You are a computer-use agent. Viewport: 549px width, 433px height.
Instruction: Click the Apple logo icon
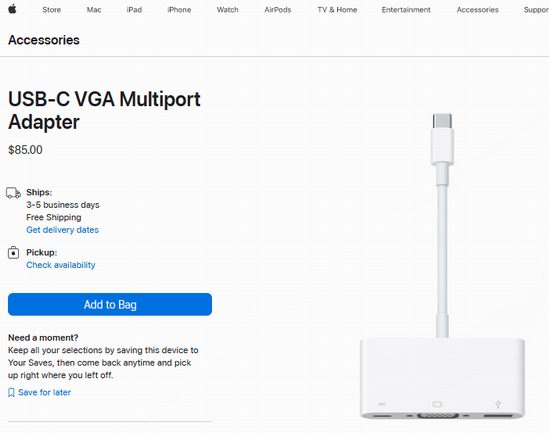(x=12, y=9)
